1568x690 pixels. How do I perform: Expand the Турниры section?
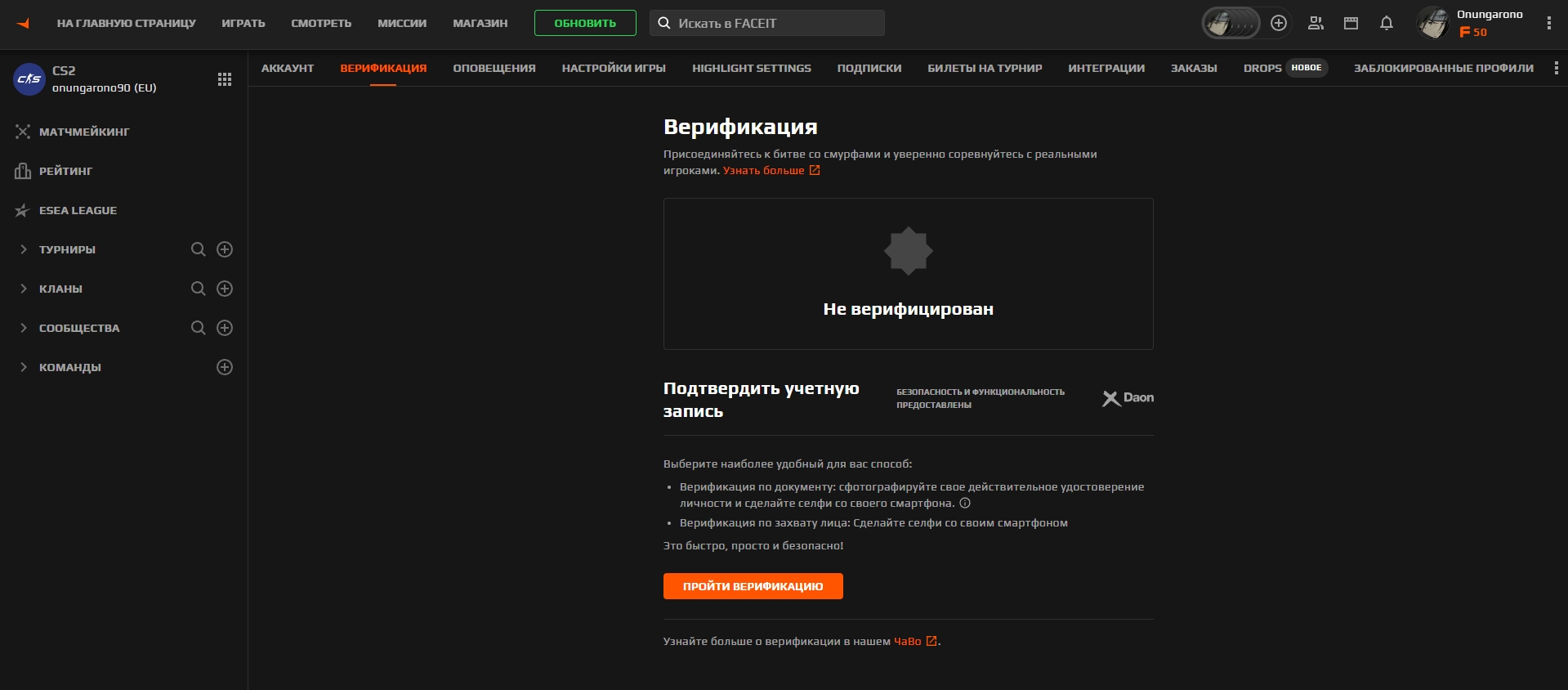pos(23,249)
